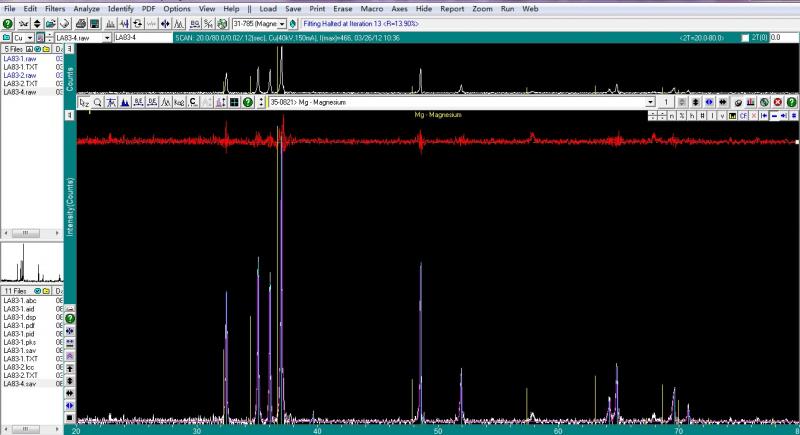The image size is (800, 435).
Task: Select the zoom magnifier tool in floating toolbar
Action: tap(97, 102)
